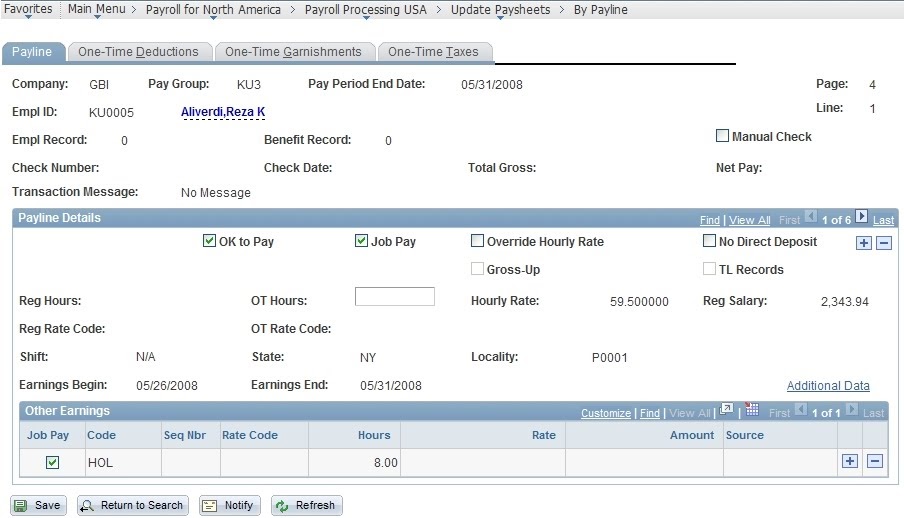
Task: Switch to One-Time Taxes tab
Action: coord(433,52)
